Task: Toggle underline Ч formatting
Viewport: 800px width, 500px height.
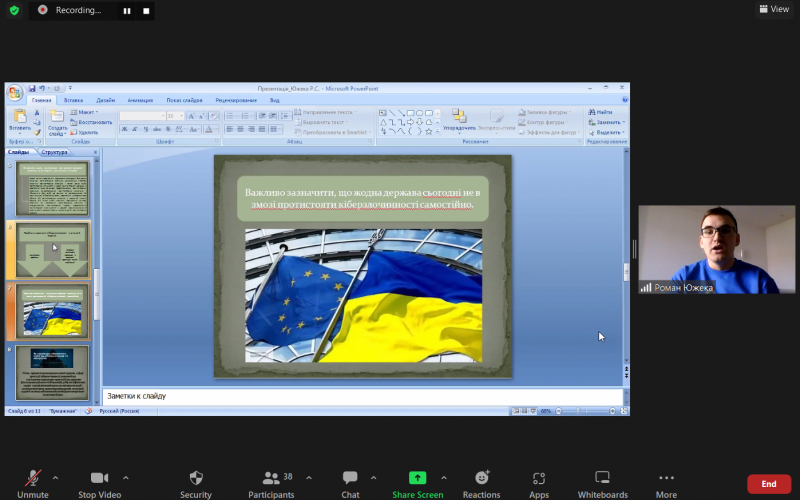Action: pos(146,130)
